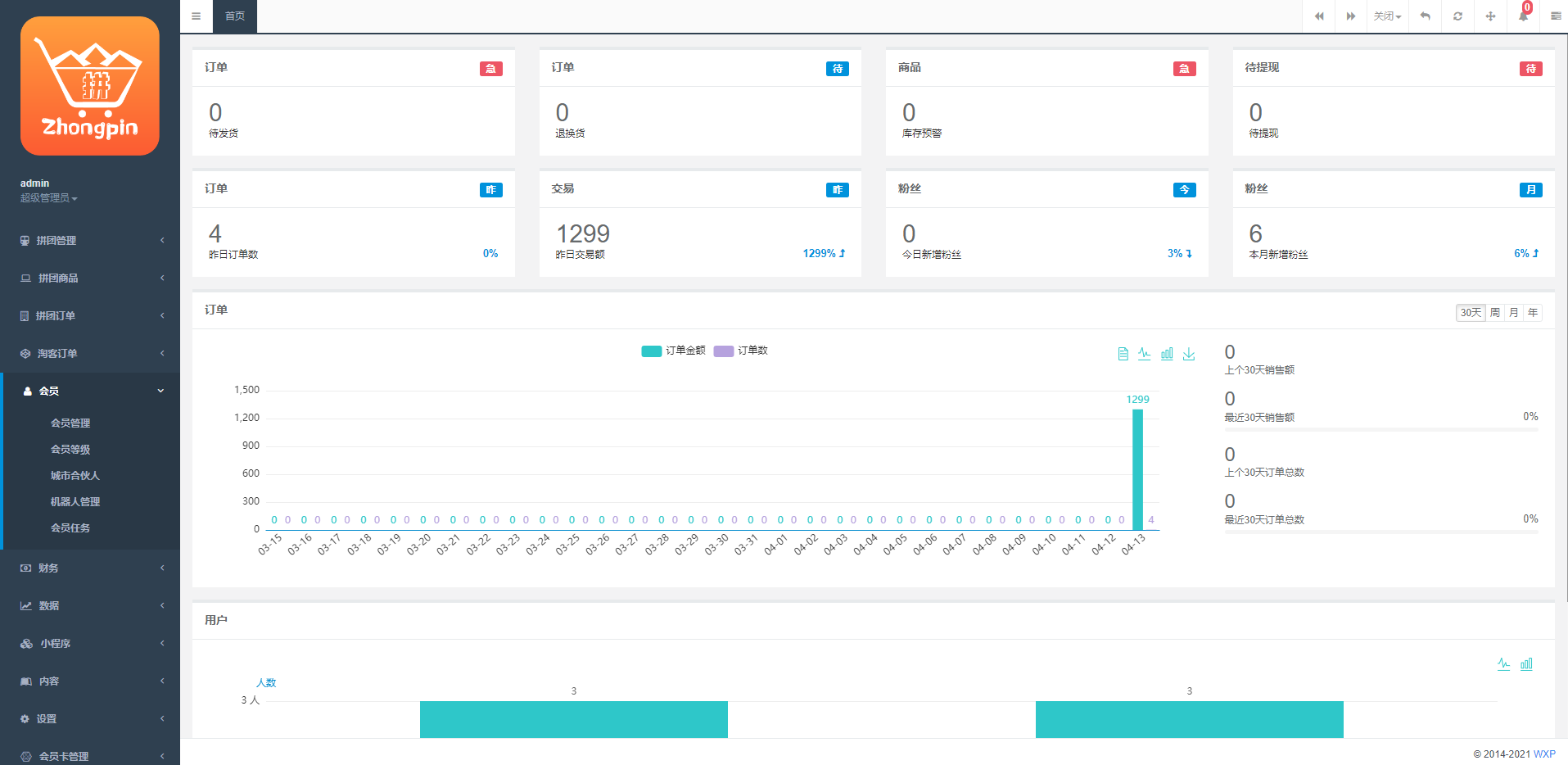Click the back arrow icon in top bar
The height and width of the screenshot is (765, 1568).
pyautogui.click(x=1425, y=16)
